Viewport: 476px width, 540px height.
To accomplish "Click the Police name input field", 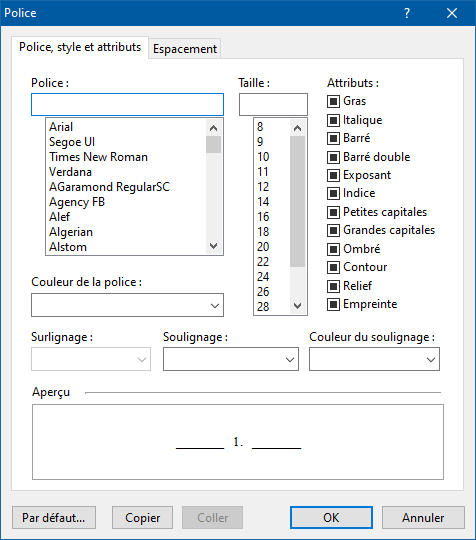I will point(127,104).
